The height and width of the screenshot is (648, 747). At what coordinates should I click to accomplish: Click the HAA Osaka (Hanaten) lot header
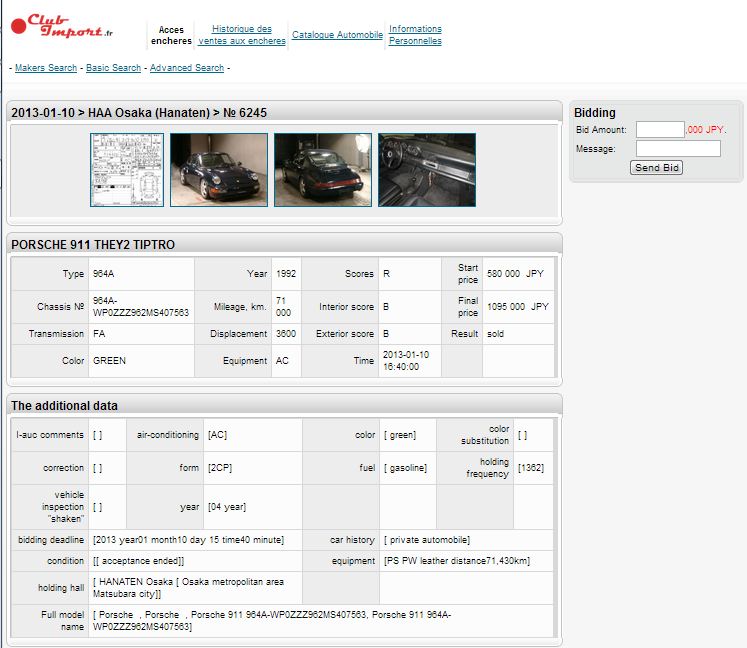[x=139, y=113]
